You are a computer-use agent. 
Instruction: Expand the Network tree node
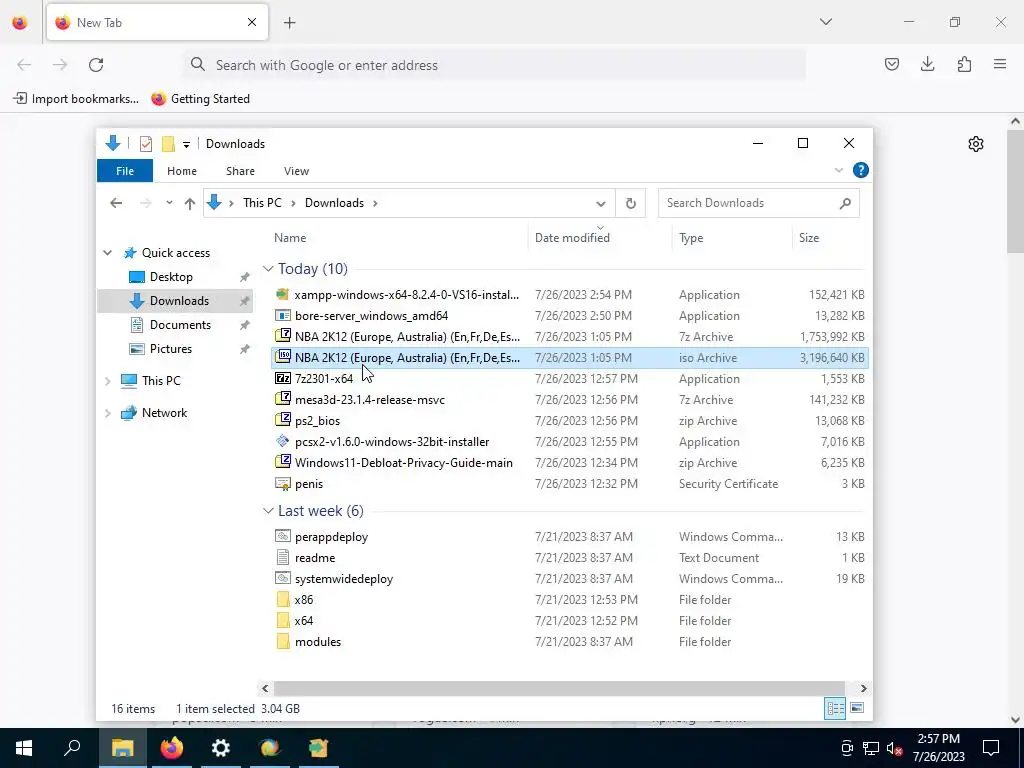(x=108, y=413)
